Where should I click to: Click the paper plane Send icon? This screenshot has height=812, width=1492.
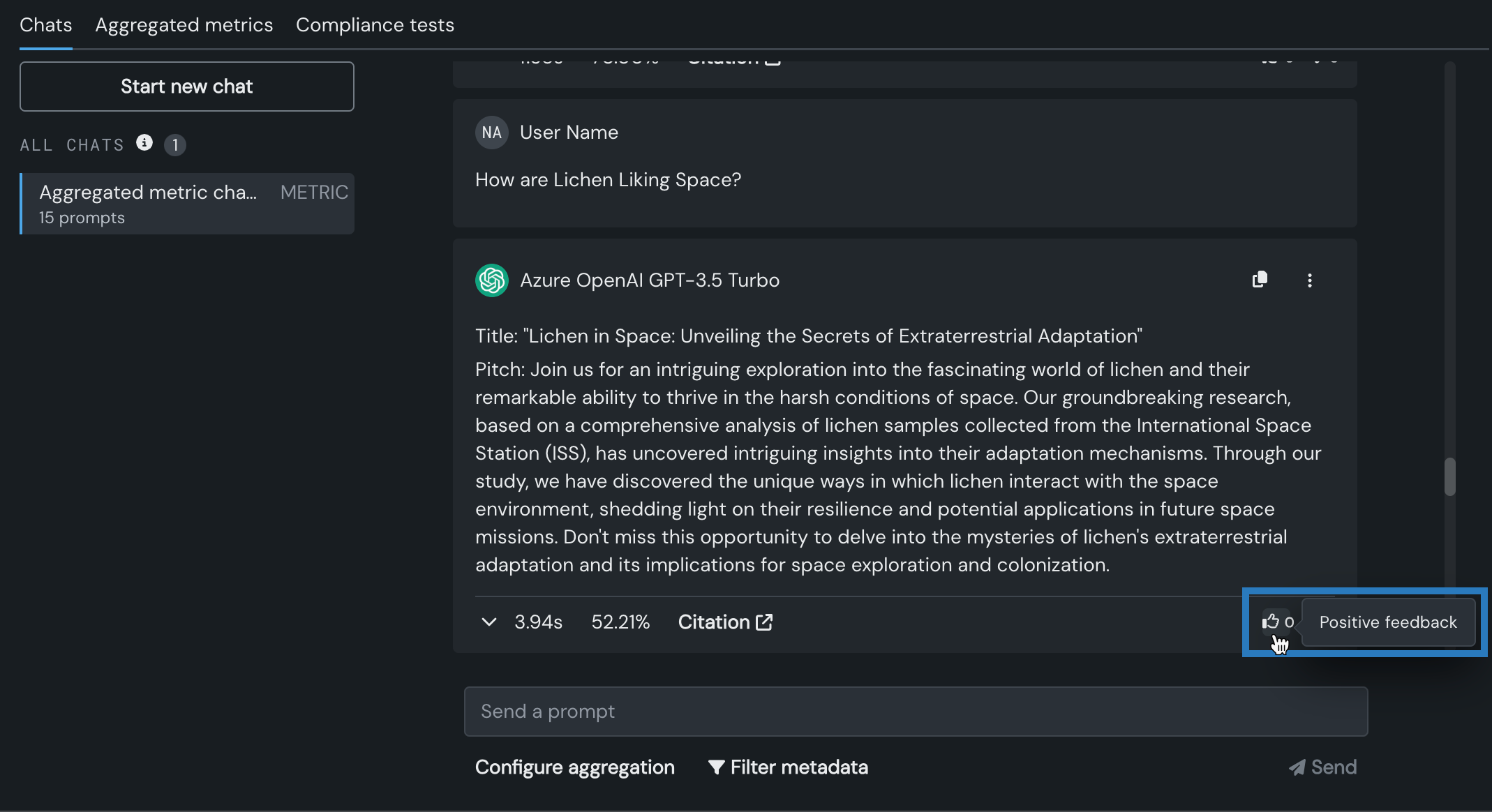[x=1297, y=767]
